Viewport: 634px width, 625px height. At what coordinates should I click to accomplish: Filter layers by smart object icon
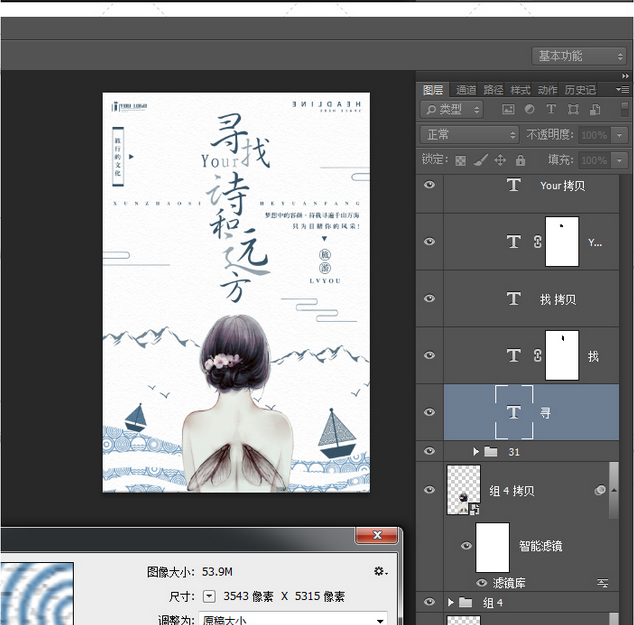pyautogui.click(x=595, y=109)
